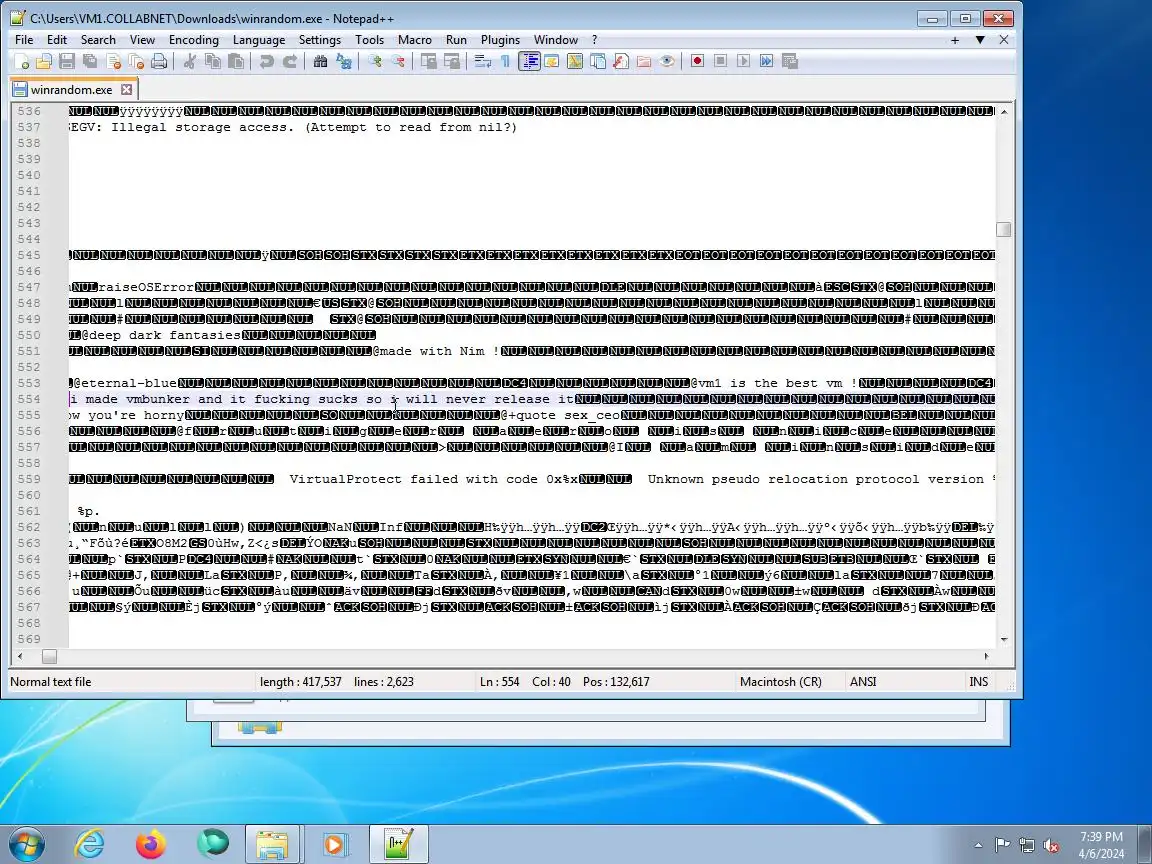Show hidden system tray icons arrow
The image size is (1152, 864).
pyautogui.click(x=978, y=845)
